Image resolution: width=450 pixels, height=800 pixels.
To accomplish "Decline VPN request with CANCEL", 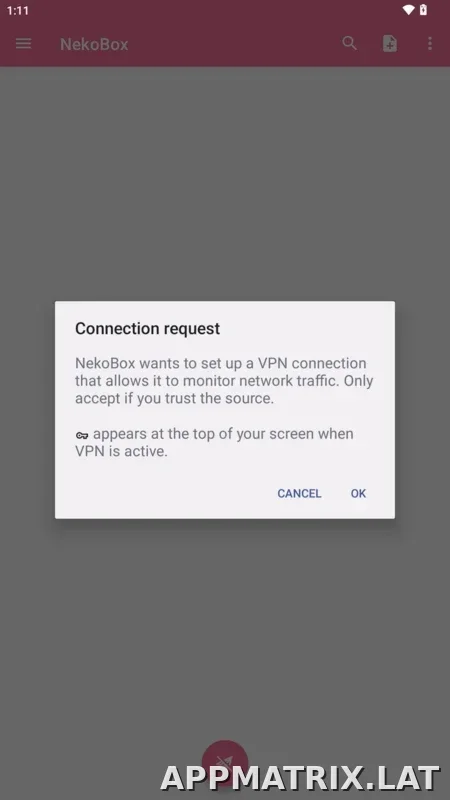I will [299, 493].
